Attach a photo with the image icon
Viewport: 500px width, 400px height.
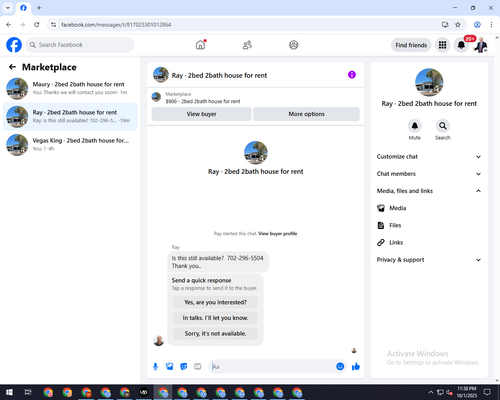(x=169, y=367)
